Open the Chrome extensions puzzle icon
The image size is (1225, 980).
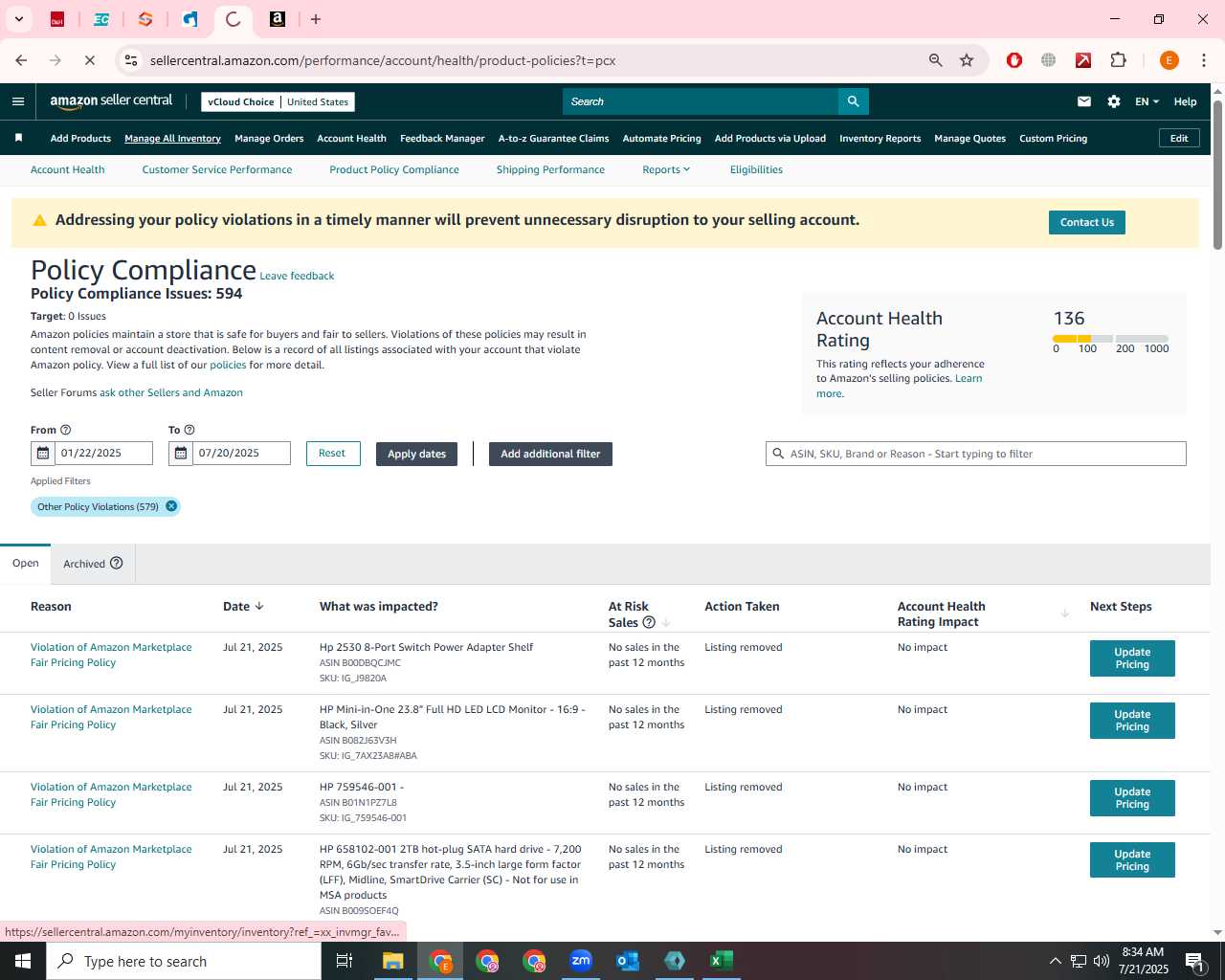tap(1118, 60)
